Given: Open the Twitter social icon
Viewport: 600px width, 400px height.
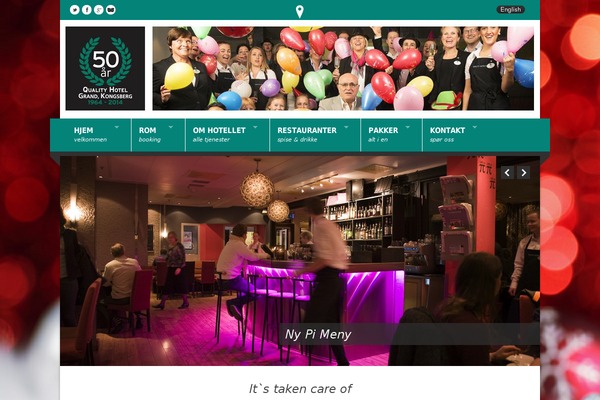Looking at the screenshot, I should coord(75,10).
